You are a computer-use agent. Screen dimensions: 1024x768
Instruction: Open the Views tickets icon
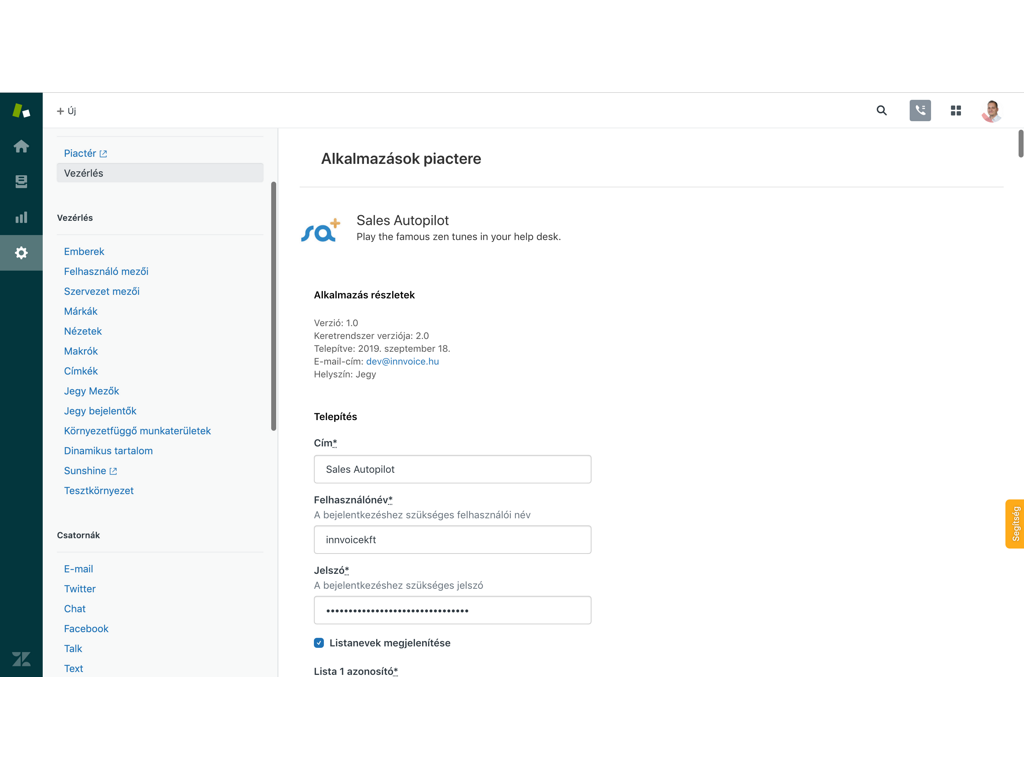click(21, 182)
